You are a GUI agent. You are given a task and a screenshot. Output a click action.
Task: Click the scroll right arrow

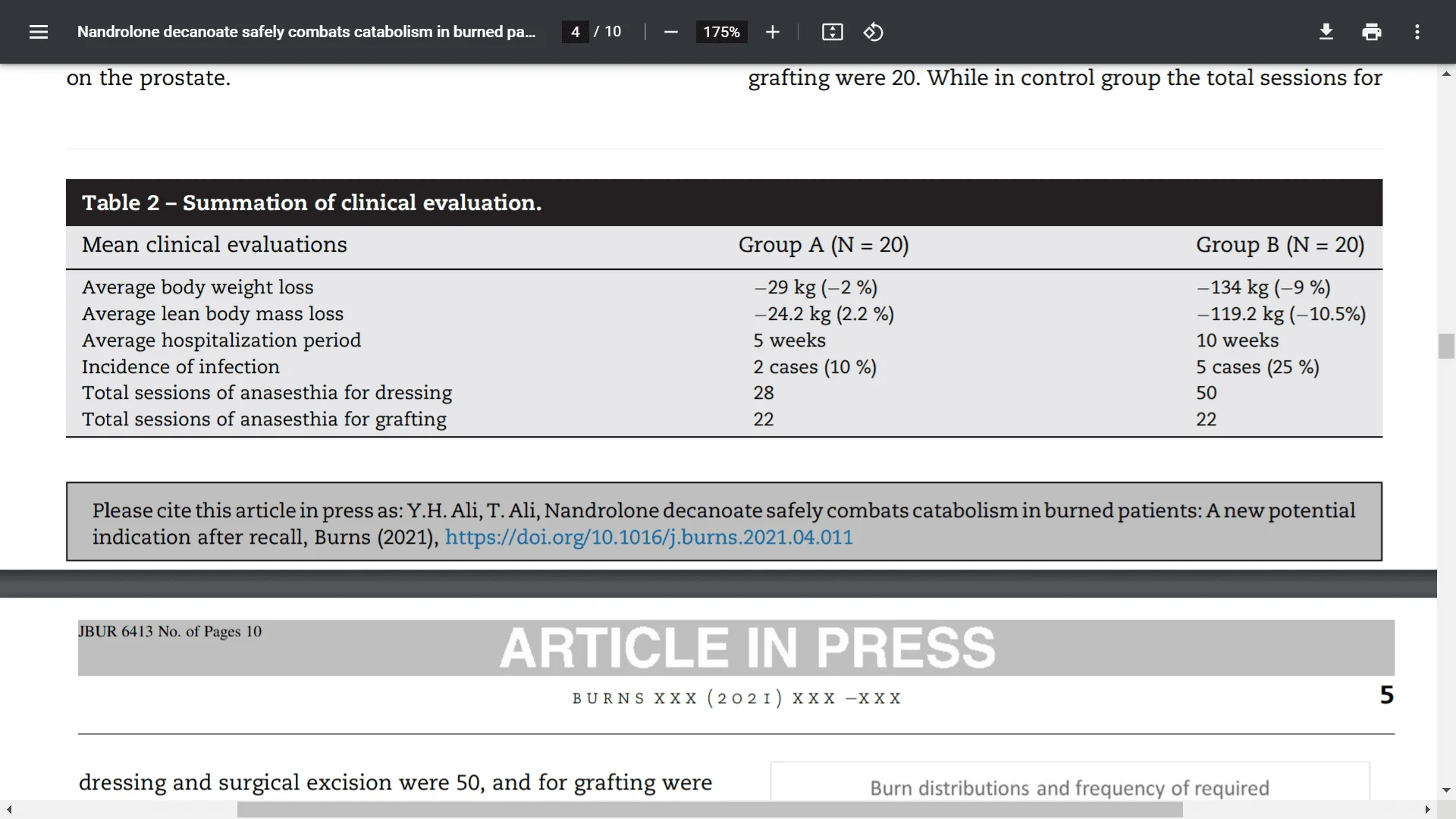click(1428, 810)
